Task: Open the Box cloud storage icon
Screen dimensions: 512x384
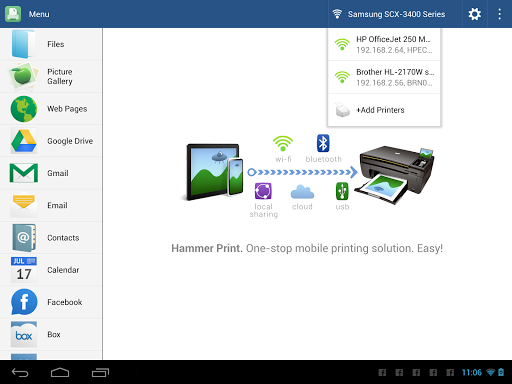Action: click(24, 334)
